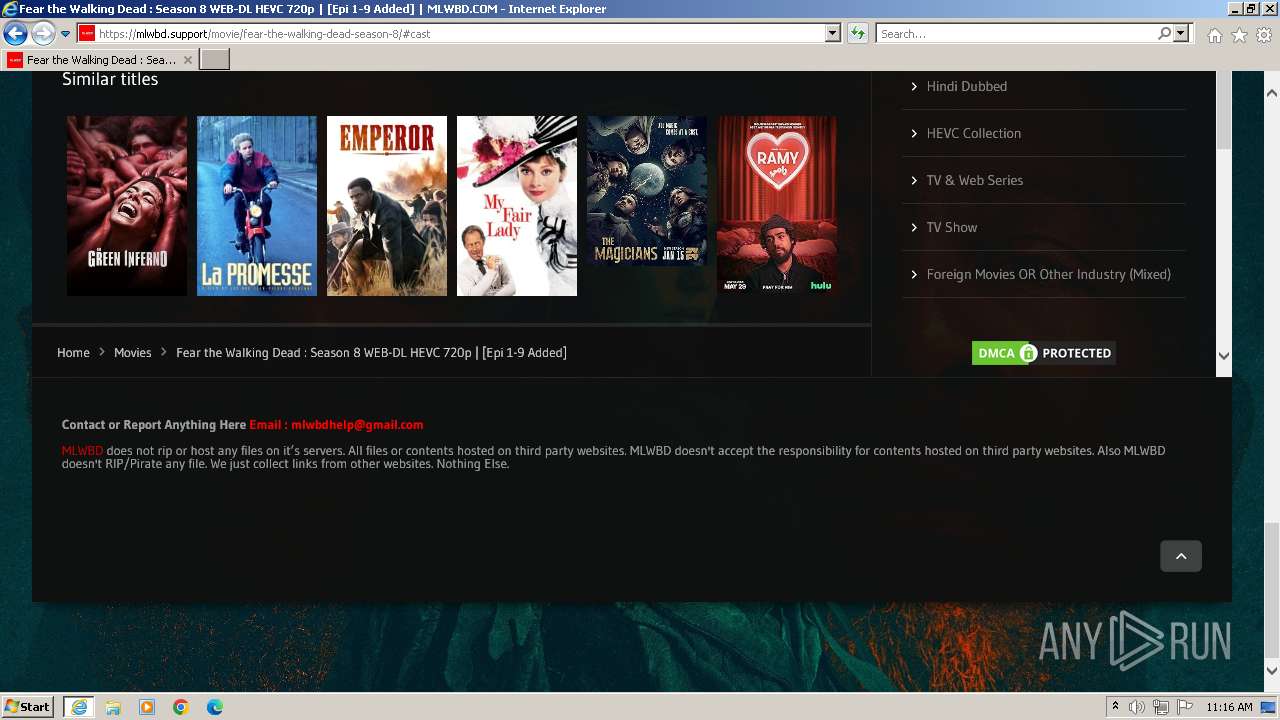Open the Ramy poster
The width and height of the screenshot is (1280, 720).
[777, 206]
